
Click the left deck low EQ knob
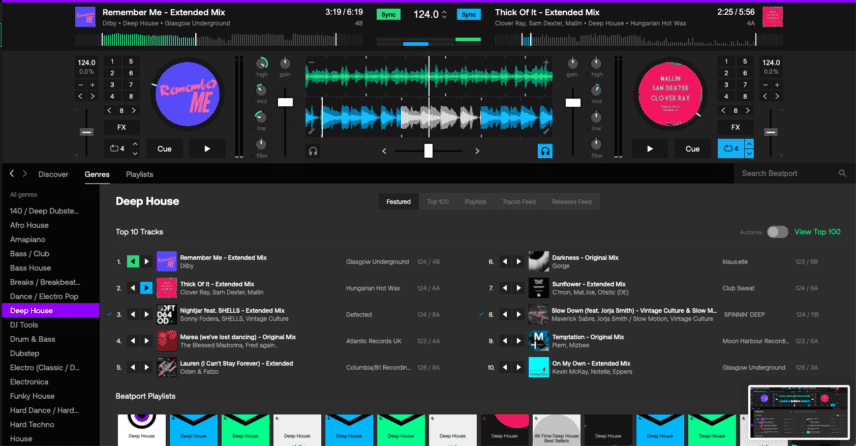(x=261, y=117)
